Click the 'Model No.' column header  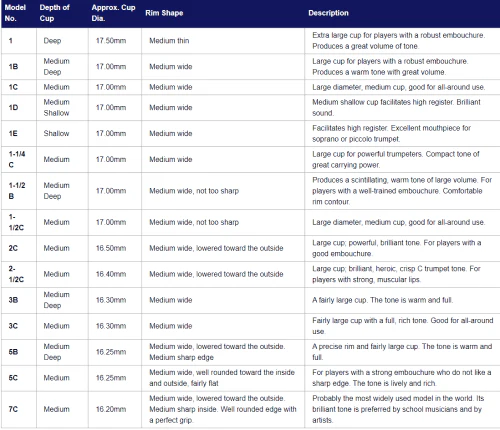(x=15, y=13)
